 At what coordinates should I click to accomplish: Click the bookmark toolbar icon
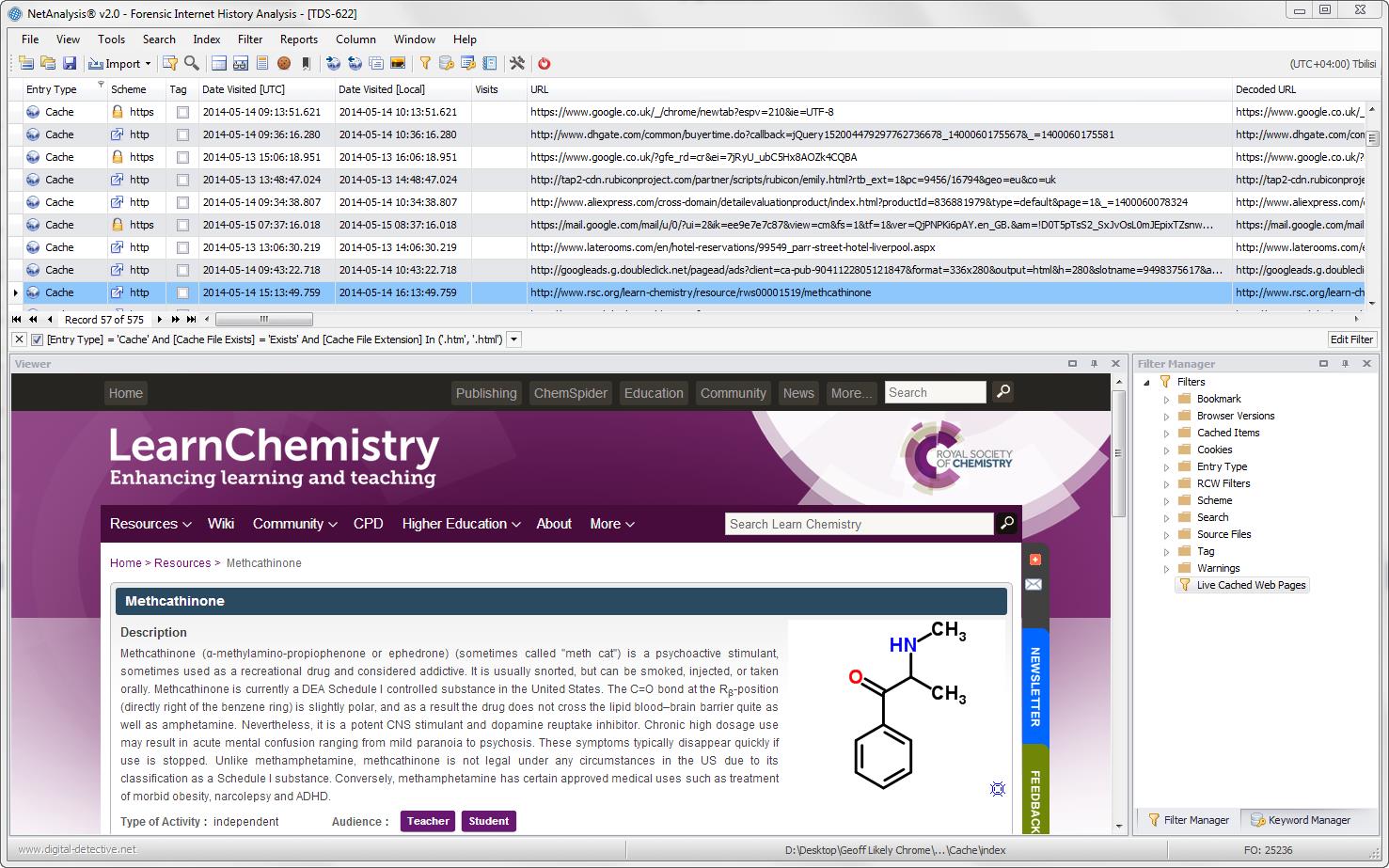(306, 63)
